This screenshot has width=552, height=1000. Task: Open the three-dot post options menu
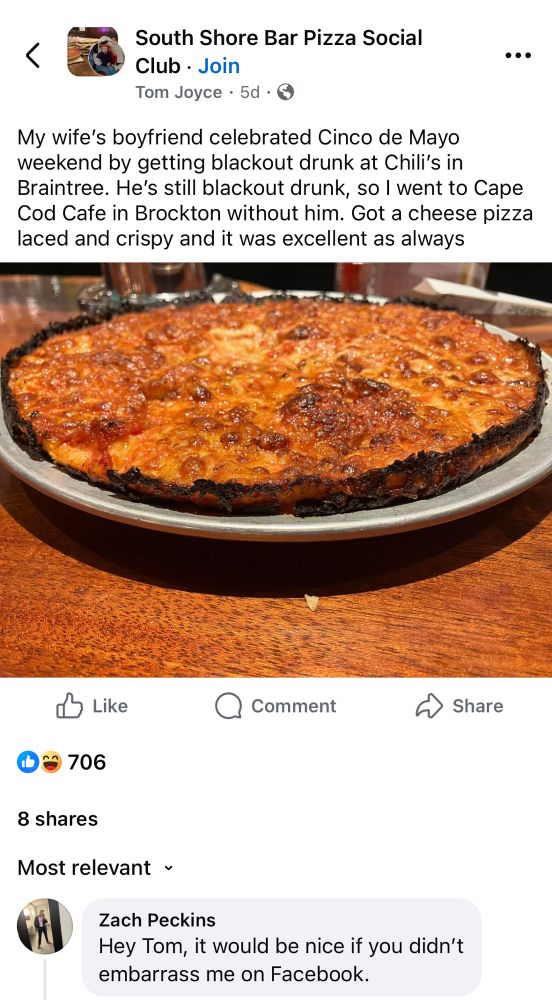pyautogui.click(x=518, y=55)
